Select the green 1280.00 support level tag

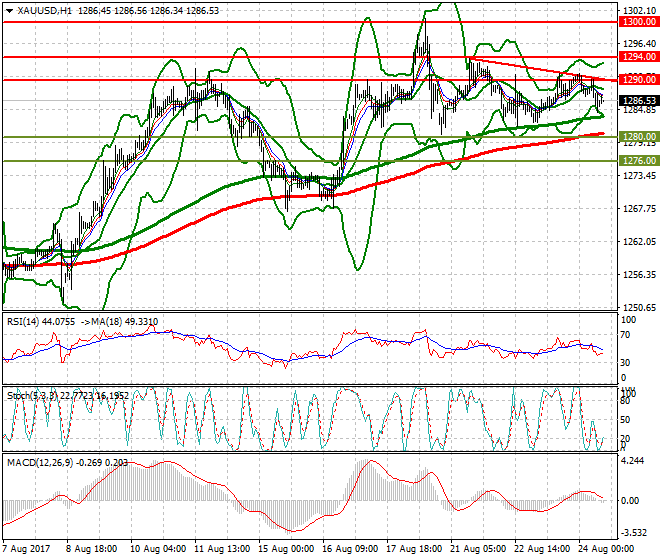[637, 136]
